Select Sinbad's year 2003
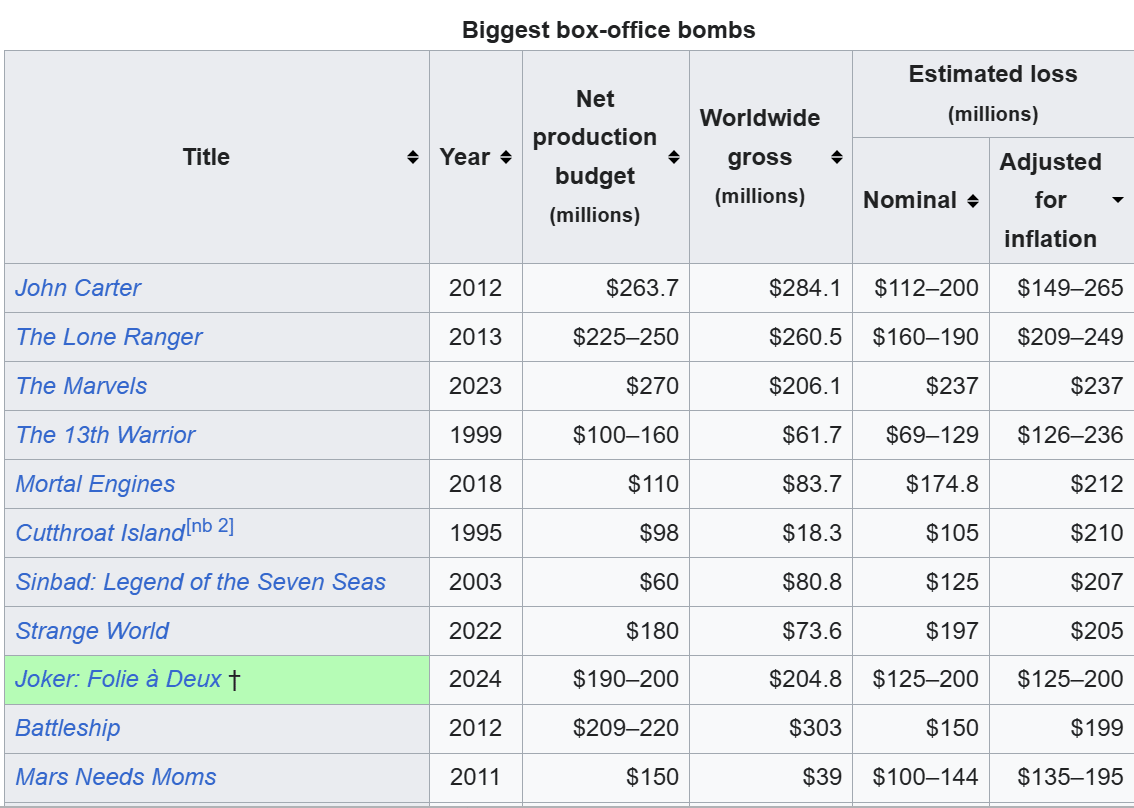This screenshot has height=808, width=1134. (x=475, y=582)
